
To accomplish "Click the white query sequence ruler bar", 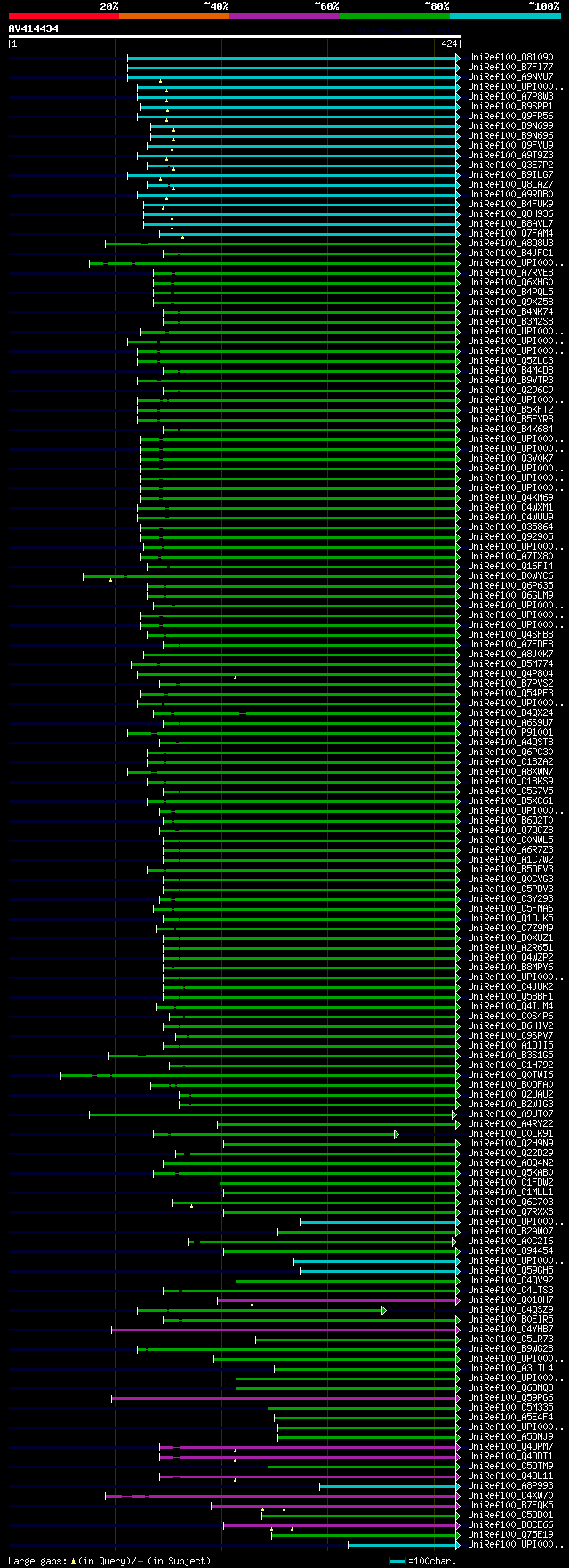I will [234, 36].
